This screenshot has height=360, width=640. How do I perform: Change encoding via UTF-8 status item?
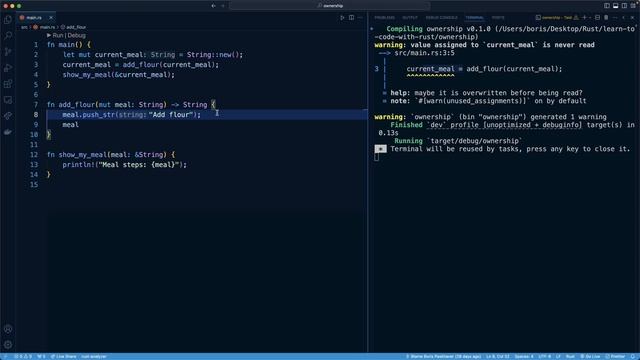coord(544,356)
